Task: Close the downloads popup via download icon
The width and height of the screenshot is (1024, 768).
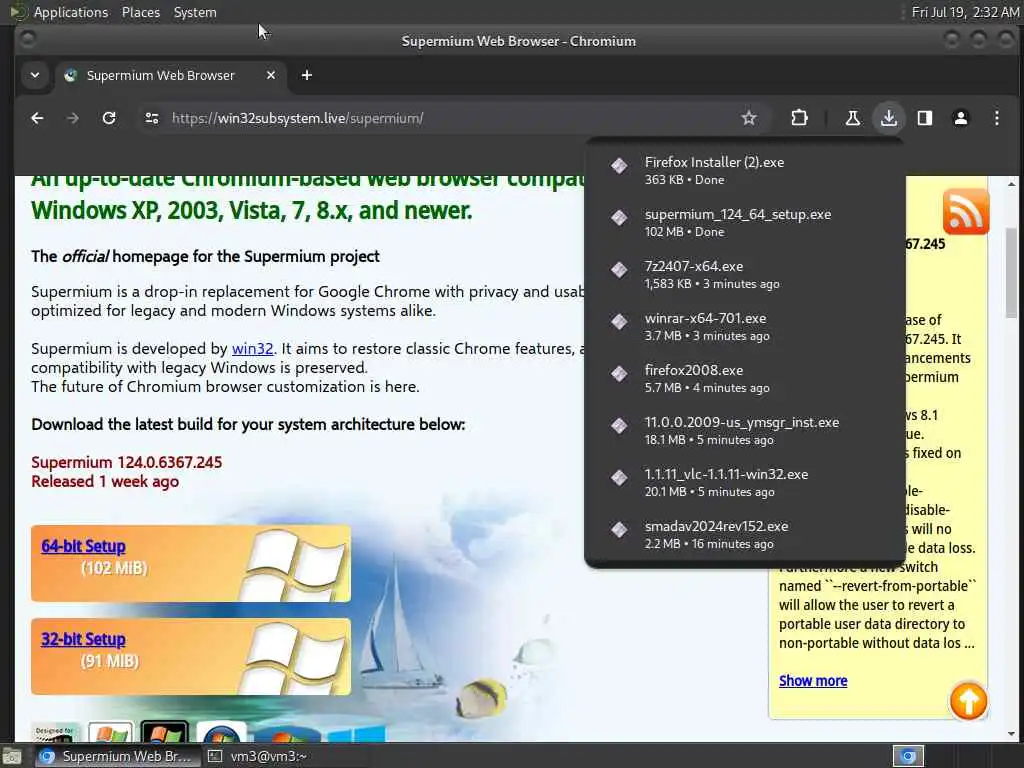Action: pos(888,118)
